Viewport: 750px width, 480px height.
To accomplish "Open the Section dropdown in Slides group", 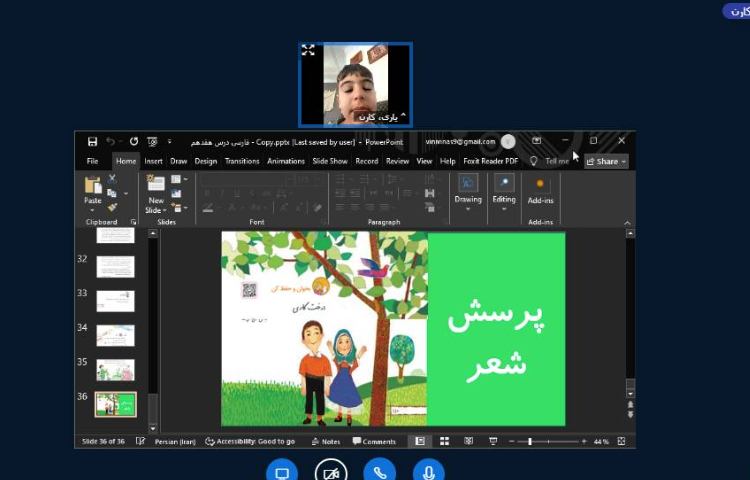I will click(179, 208).
